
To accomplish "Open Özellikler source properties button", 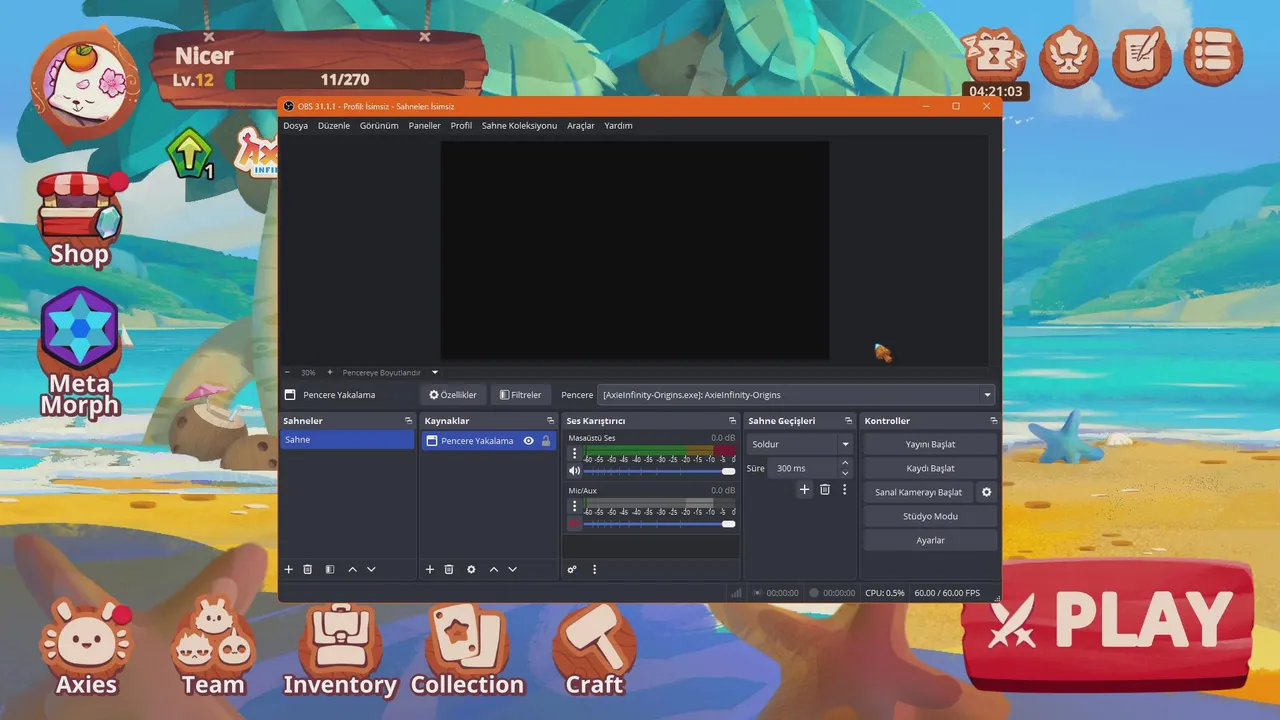I will pos(453,395).
